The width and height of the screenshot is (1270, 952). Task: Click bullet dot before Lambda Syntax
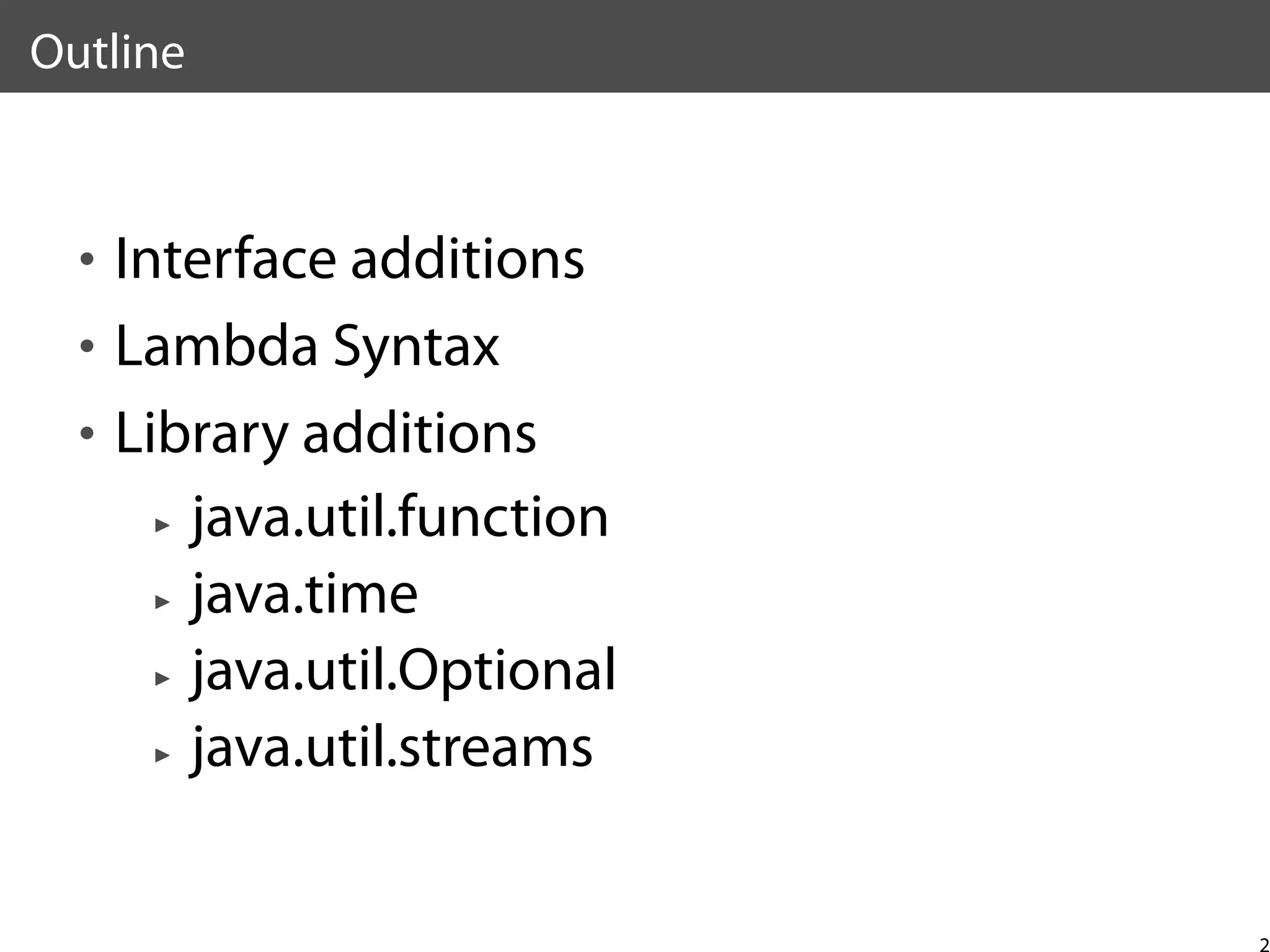click(x=87, y=346)
